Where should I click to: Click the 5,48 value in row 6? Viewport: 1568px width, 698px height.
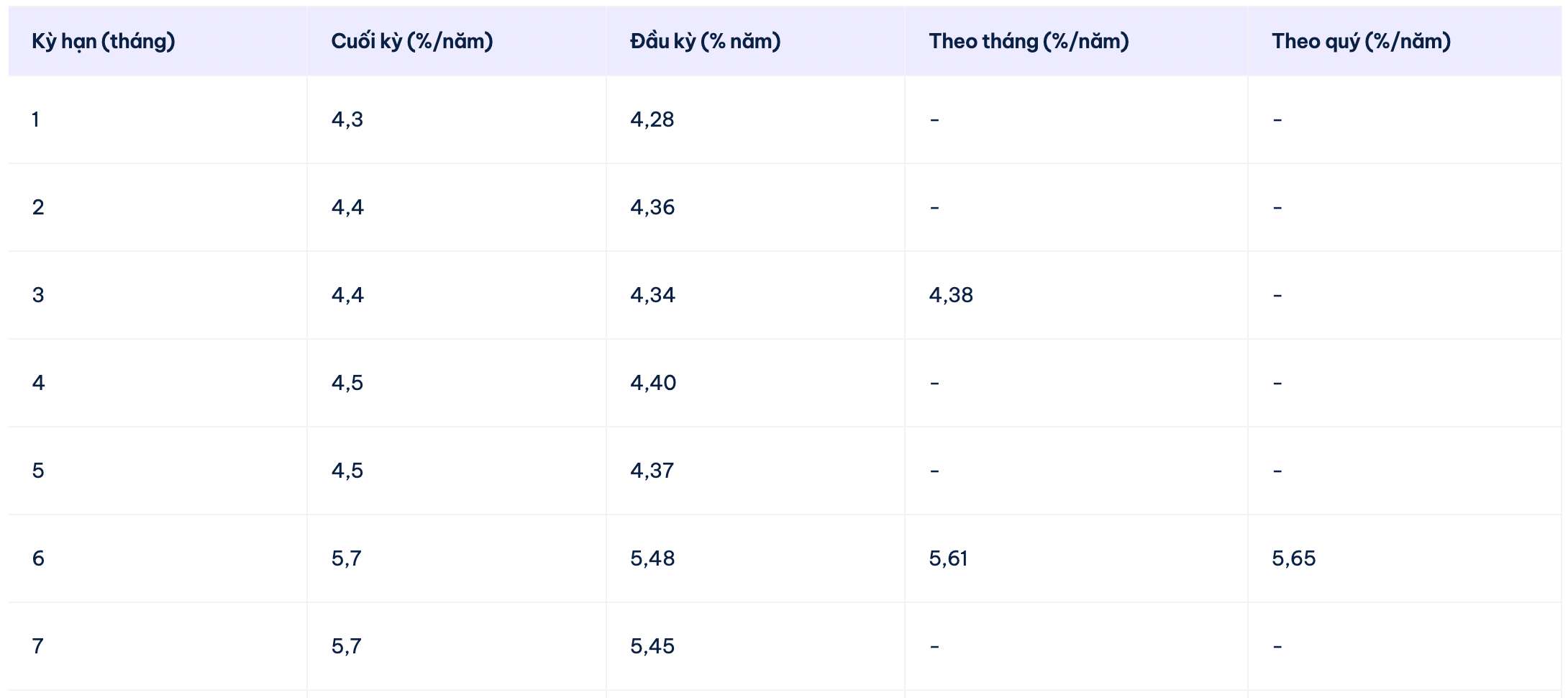coord(652,558)
